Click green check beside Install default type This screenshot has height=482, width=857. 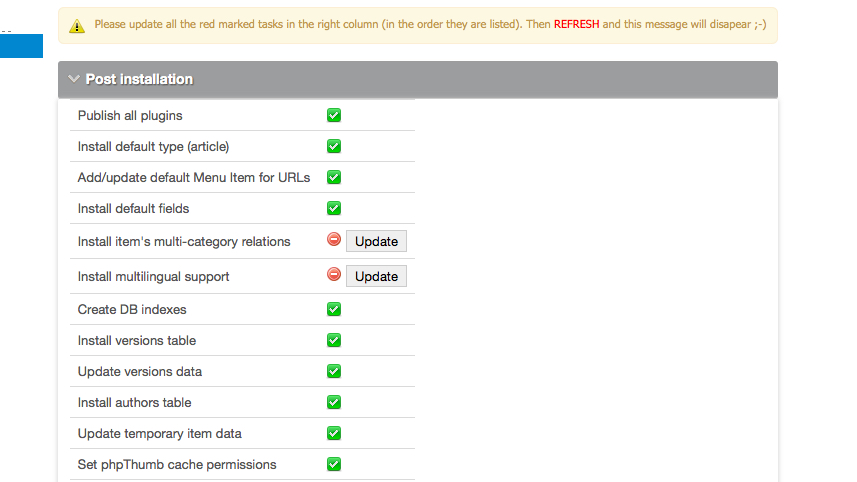[x=334, y=146]
